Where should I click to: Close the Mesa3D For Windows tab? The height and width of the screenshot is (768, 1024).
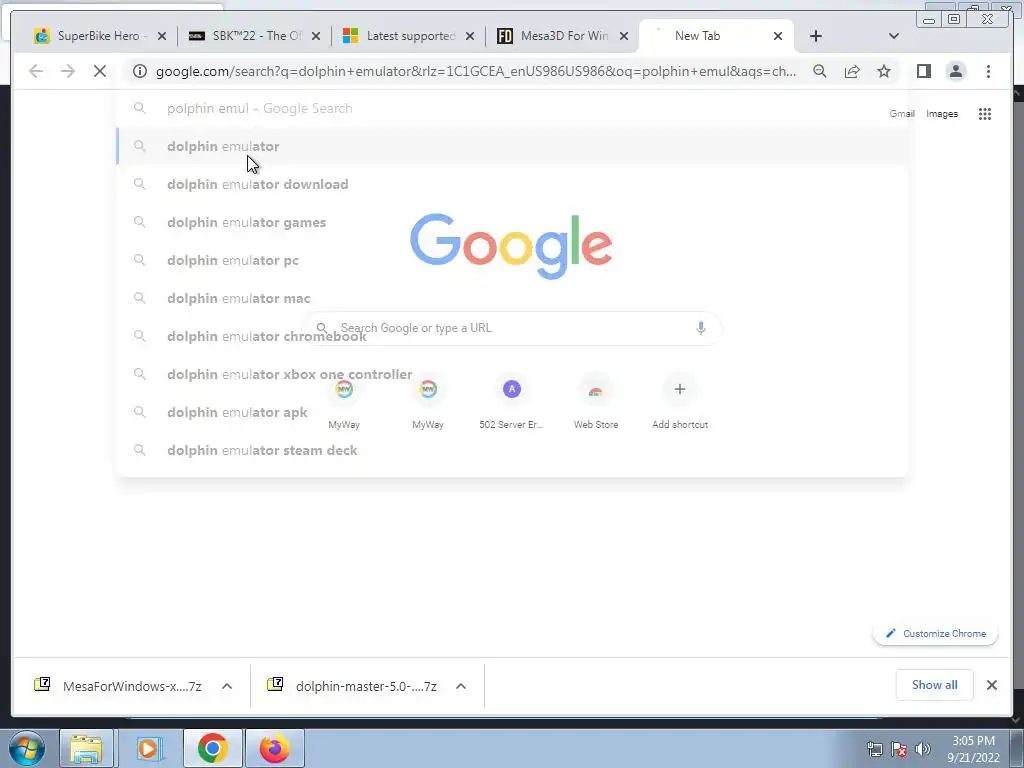coord(624,36)
